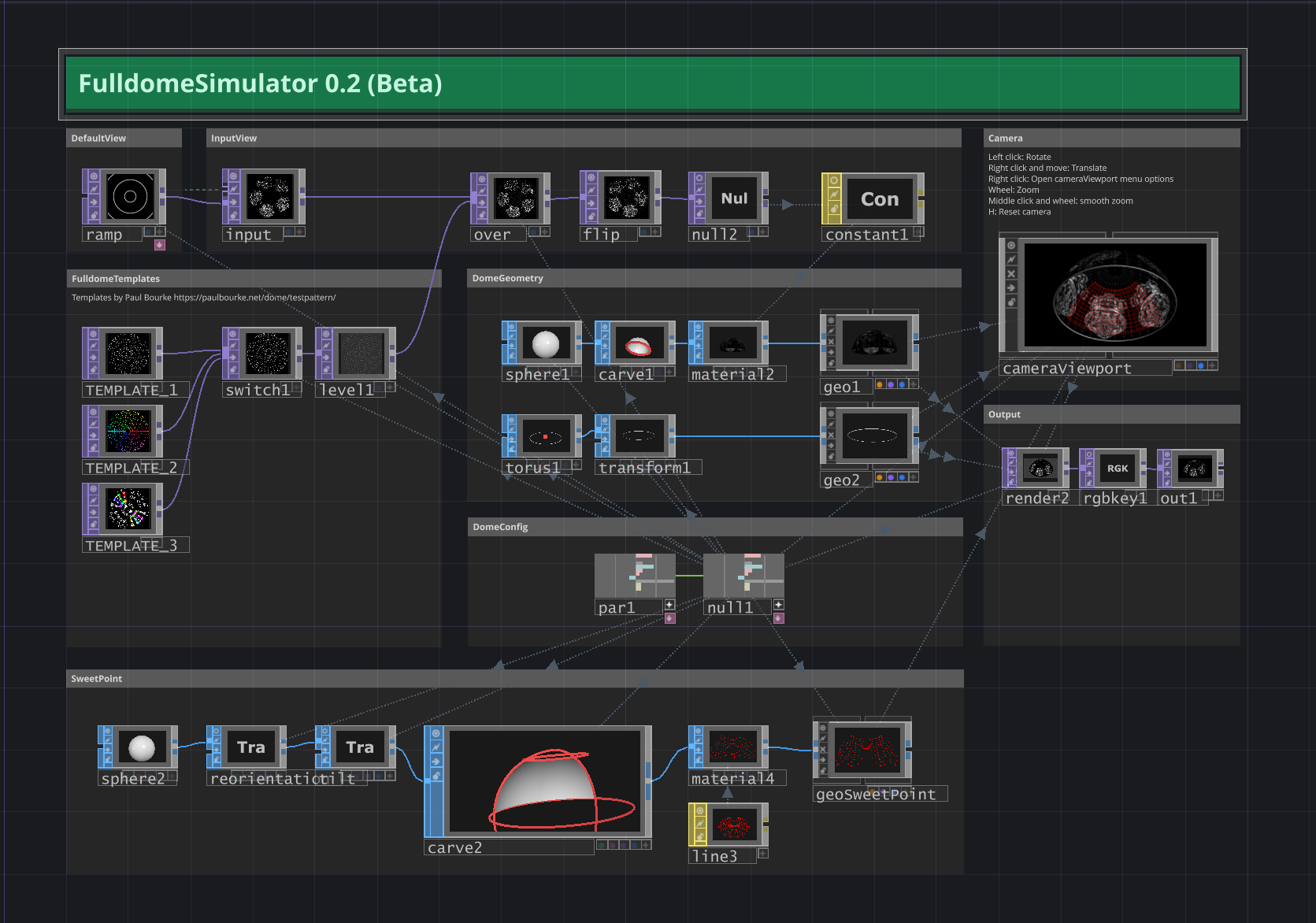
Task: Toggle plus viewer flag beside par1
Action: (x=669, y=605)
